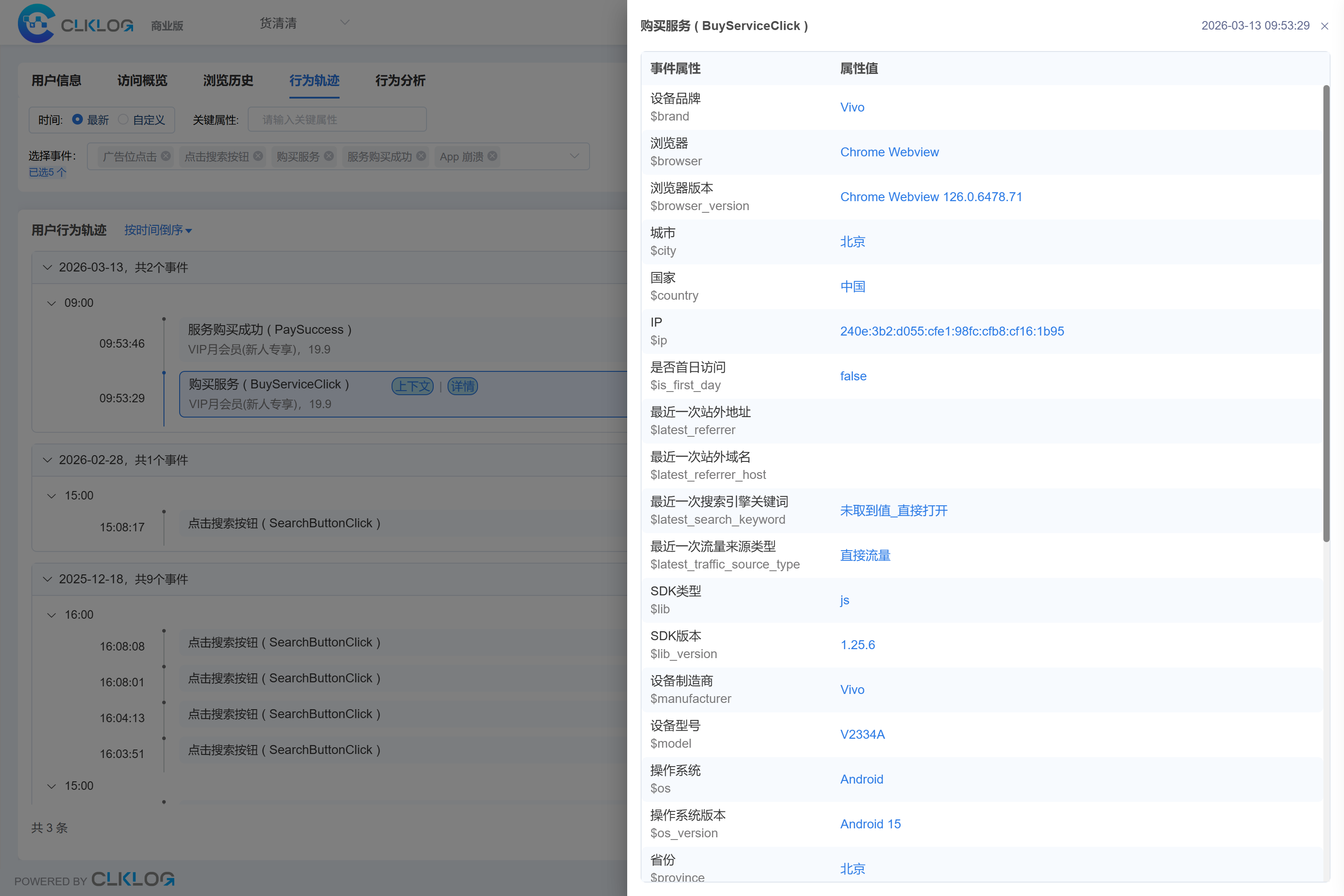Remove the 广告位点击 event tag
Viewport: 1344px width, 896px height.
click(x=166, y=156)
